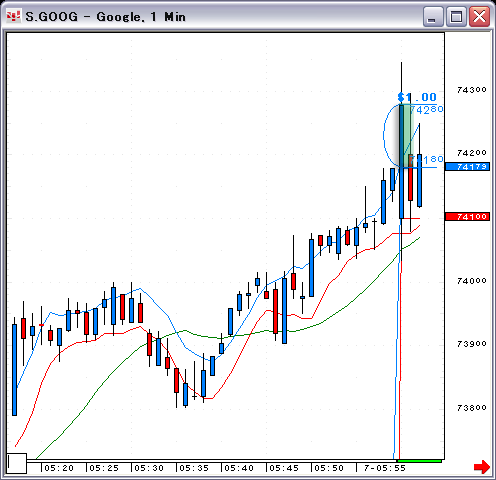Click the small white box at bottom left
The image size is (496, 480).
tap(17, 463)
